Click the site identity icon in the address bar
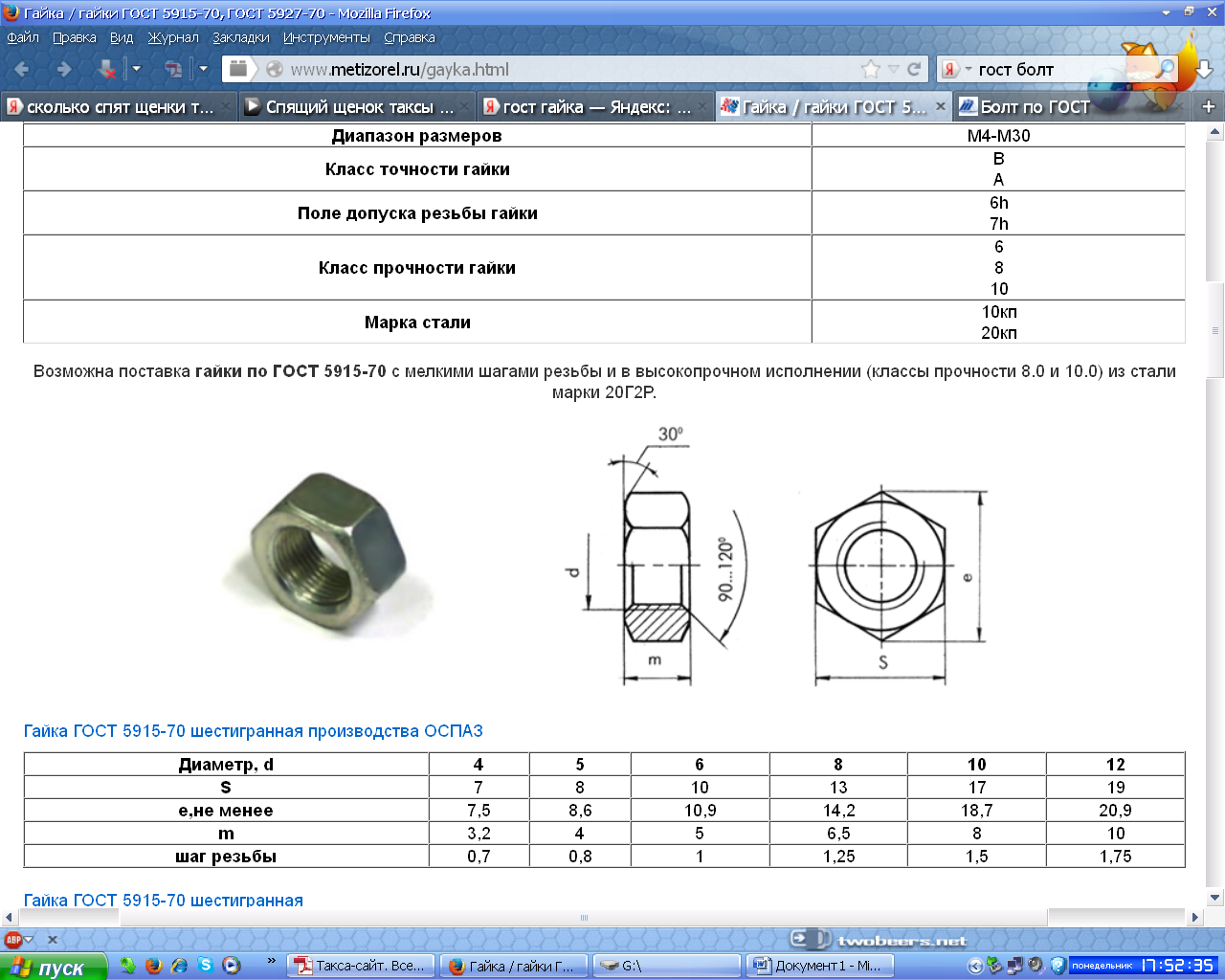This screenshot has width=1225, height=980. point(275,69)
